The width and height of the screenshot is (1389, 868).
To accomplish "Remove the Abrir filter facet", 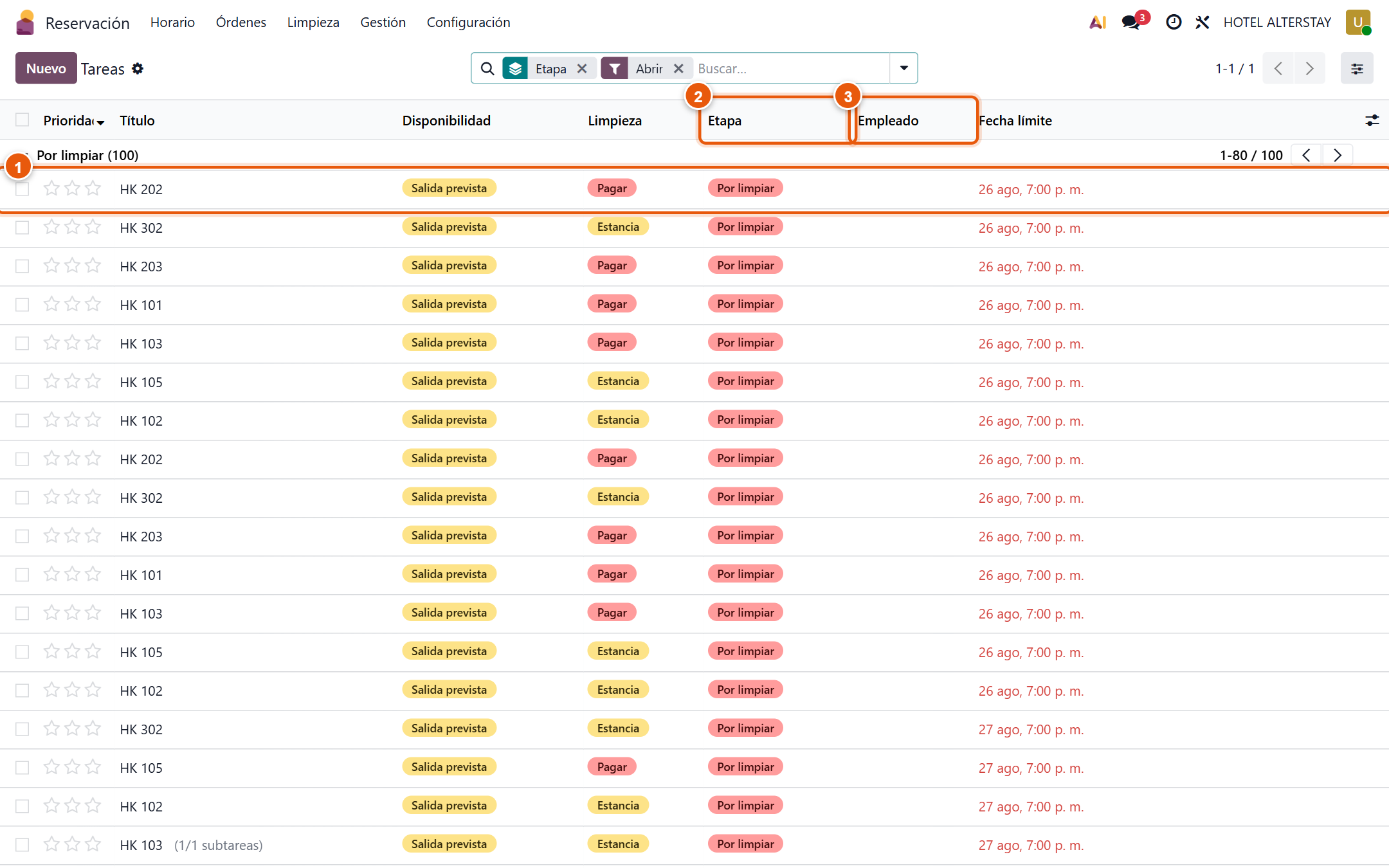I will tap(678, 69).
